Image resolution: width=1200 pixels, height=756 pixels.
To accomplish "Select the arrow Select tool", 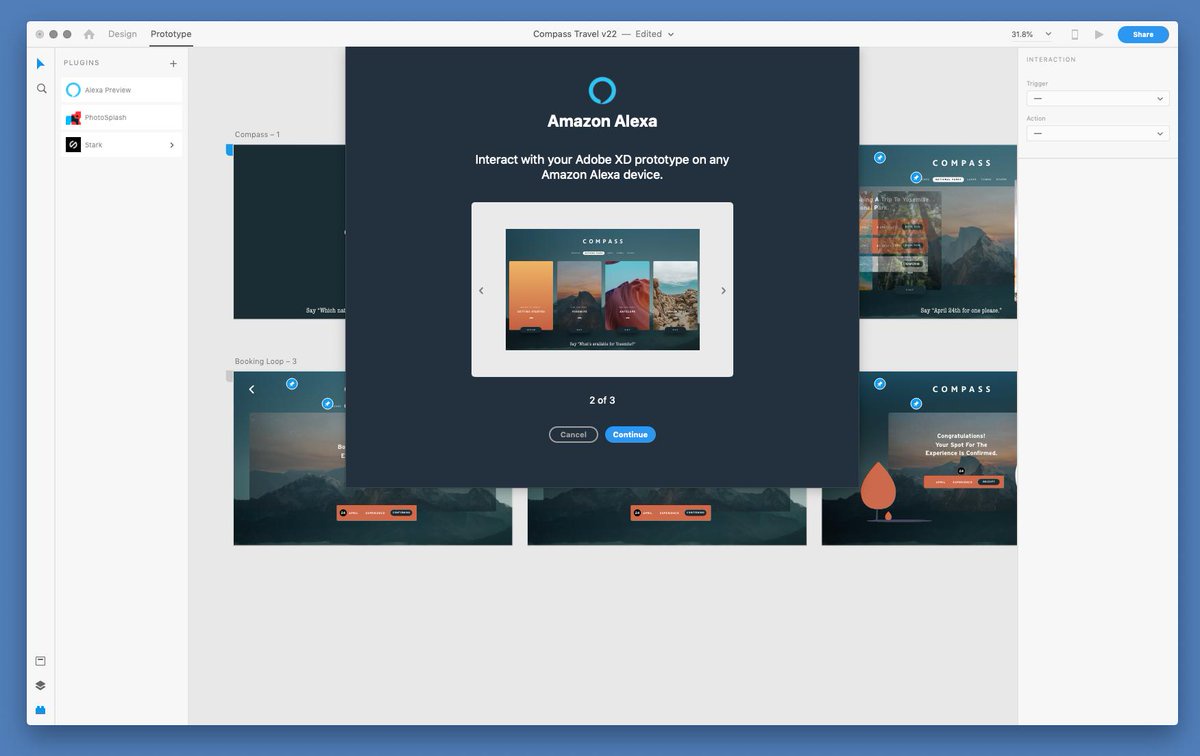I will [41, 64].
